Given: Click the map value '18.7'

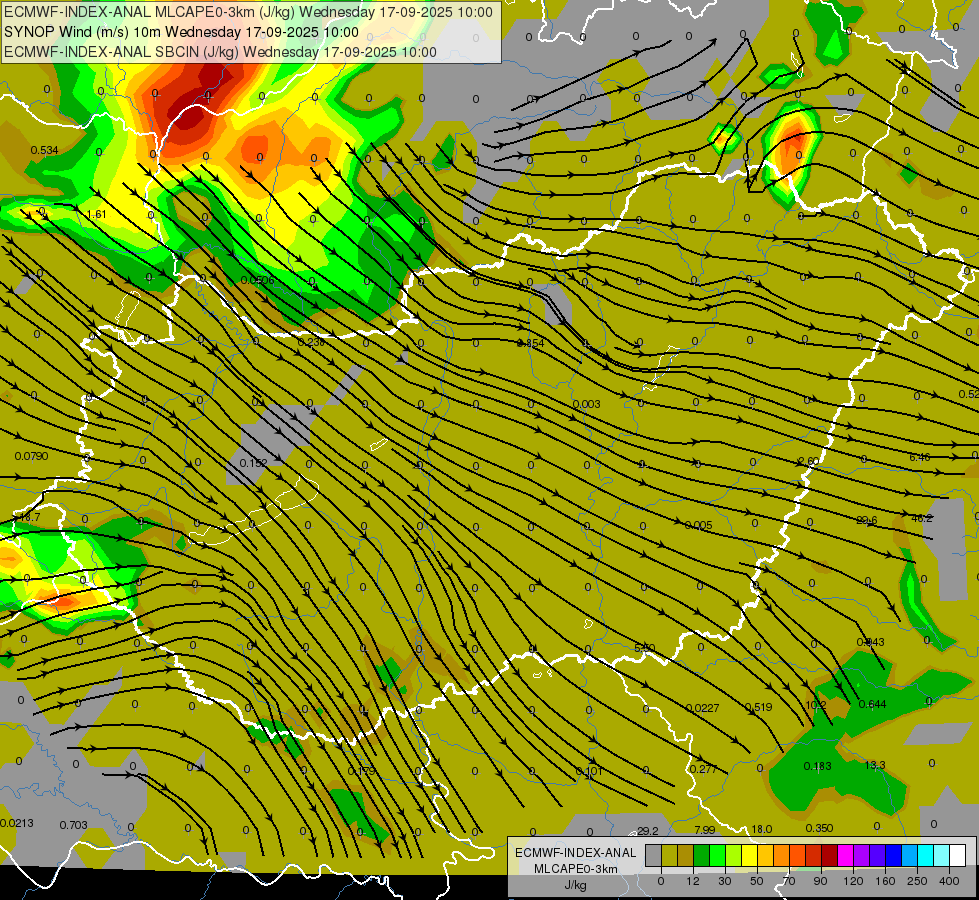Looking at the screenshot, I should 30,517.
